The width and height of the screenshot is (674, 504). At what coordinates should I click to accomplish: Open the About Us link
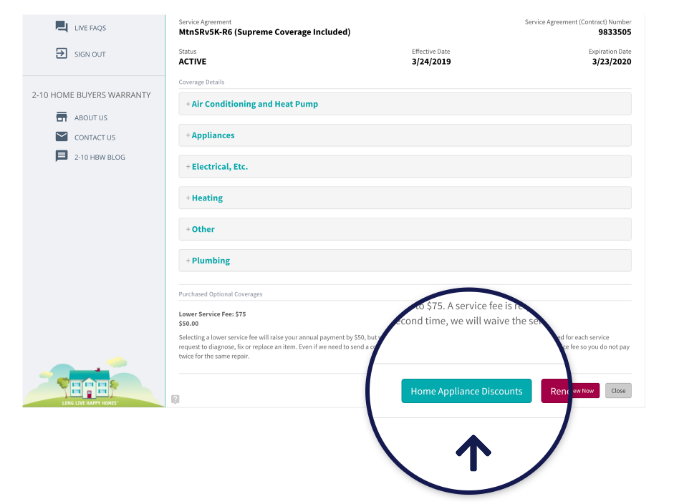91,117
